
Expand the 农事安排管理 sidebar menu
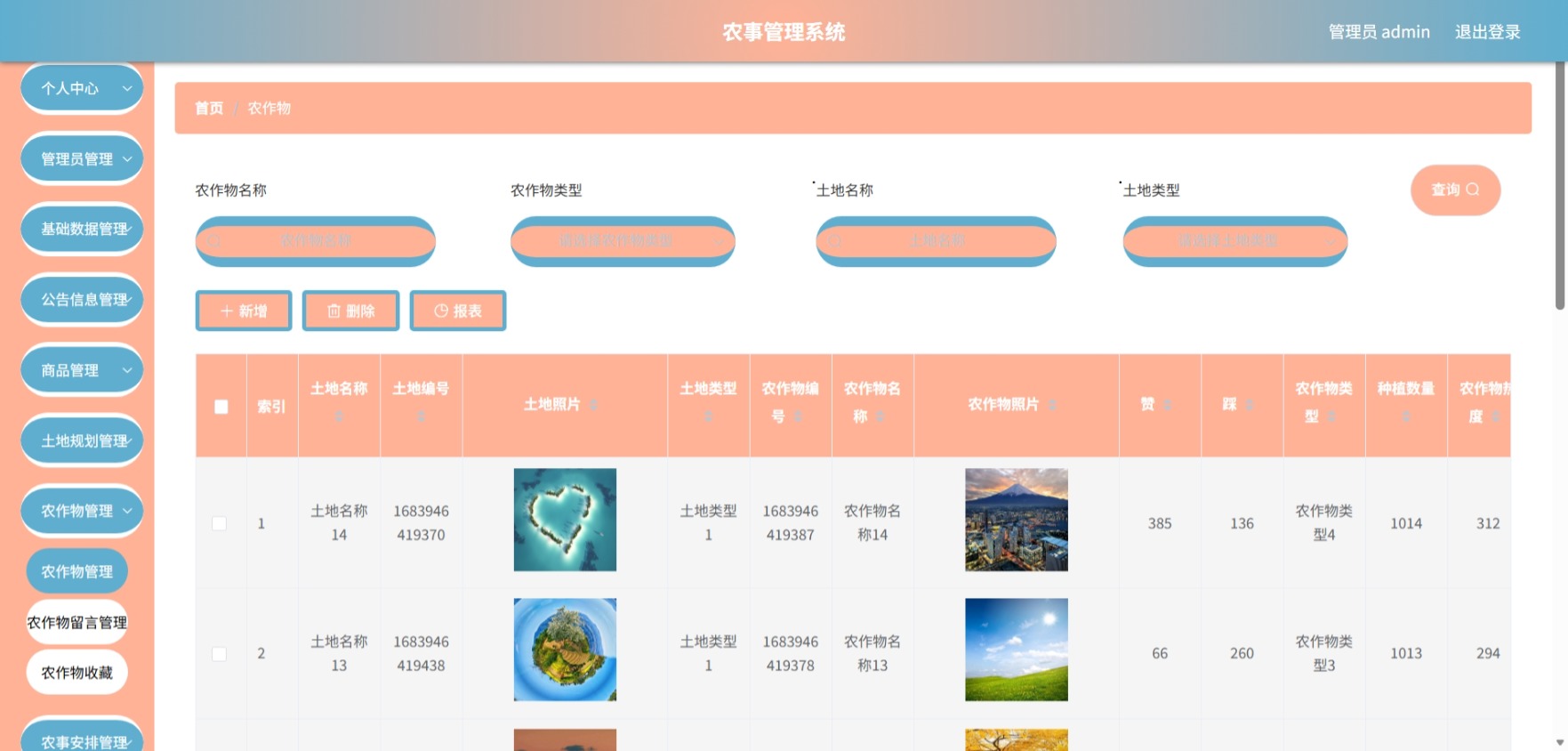pos(82,739)
